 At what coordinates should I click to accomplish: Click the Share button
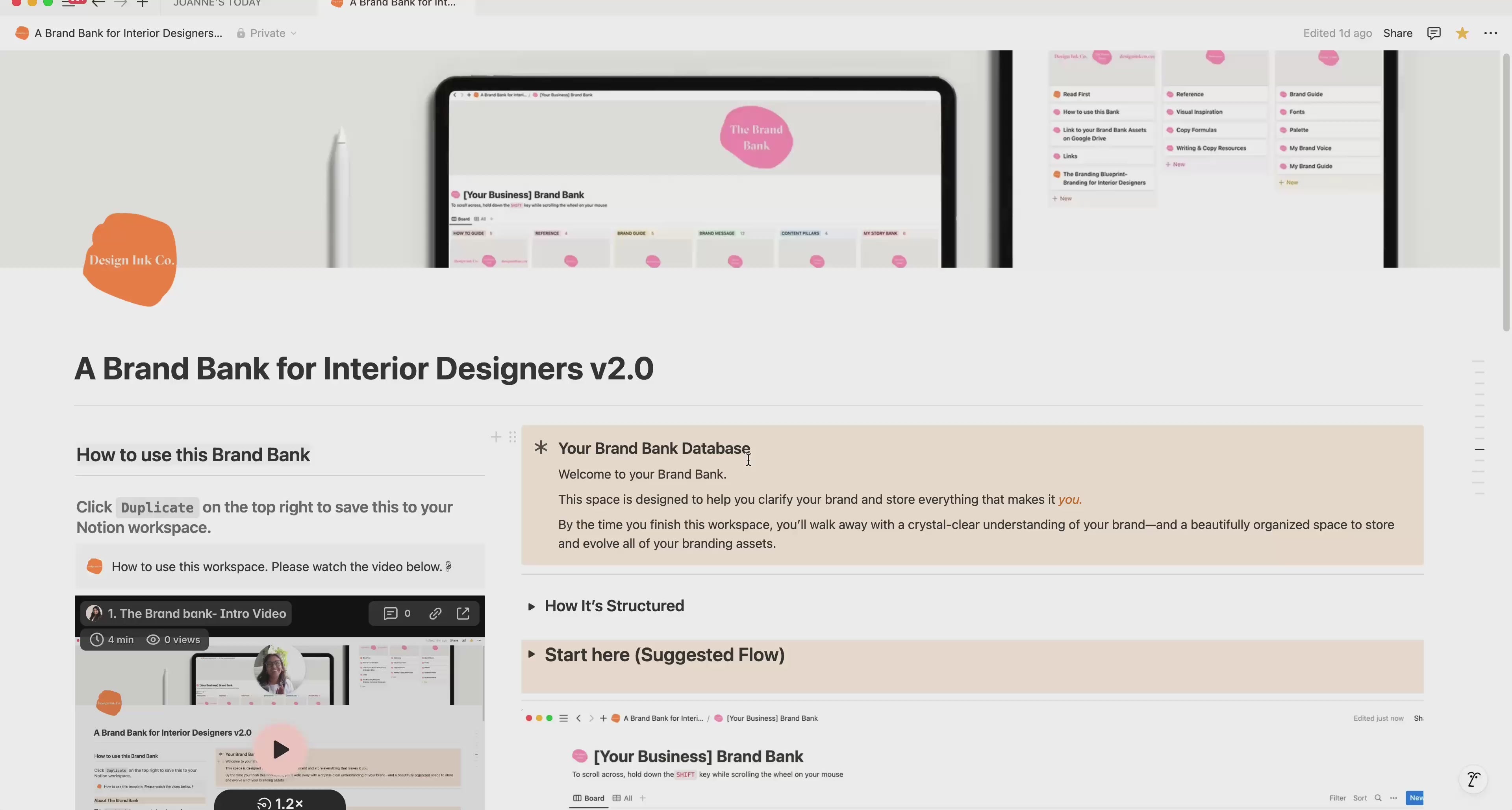pos(1397,33)
